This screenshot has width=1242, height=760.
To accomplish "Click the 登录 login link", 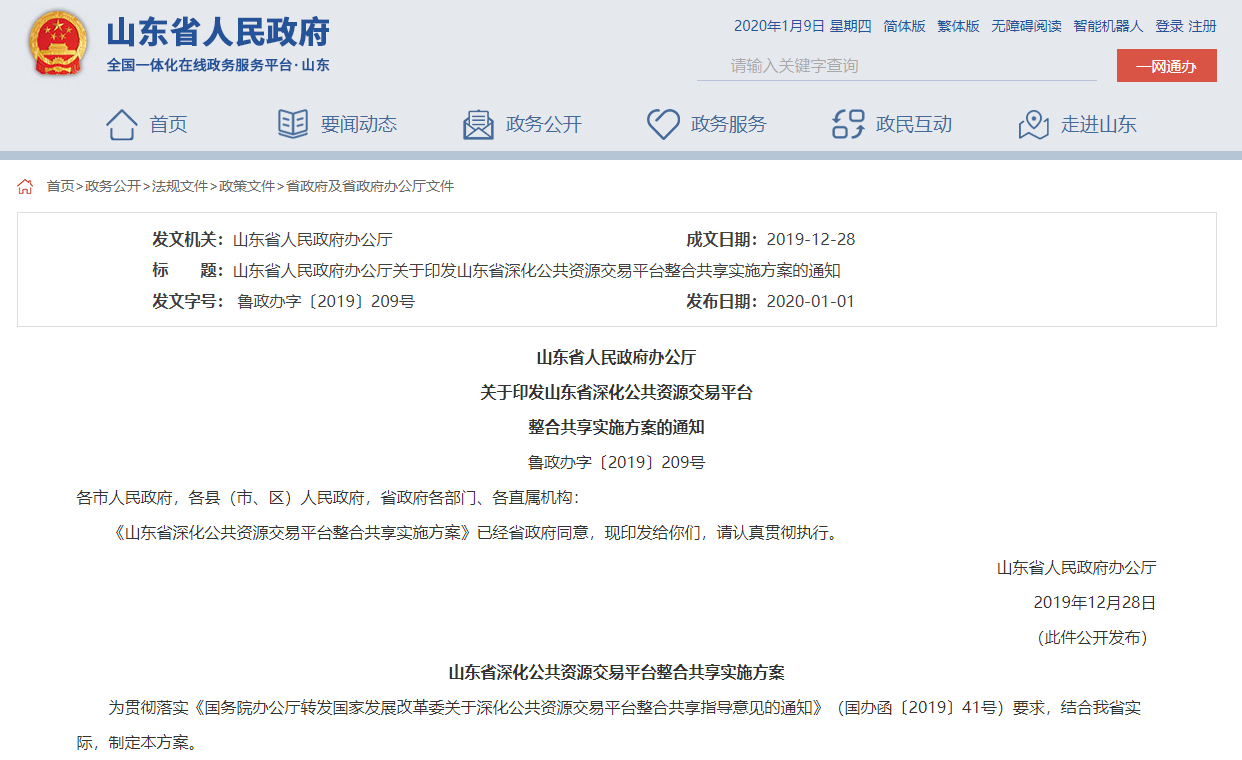I will 1169,26.
